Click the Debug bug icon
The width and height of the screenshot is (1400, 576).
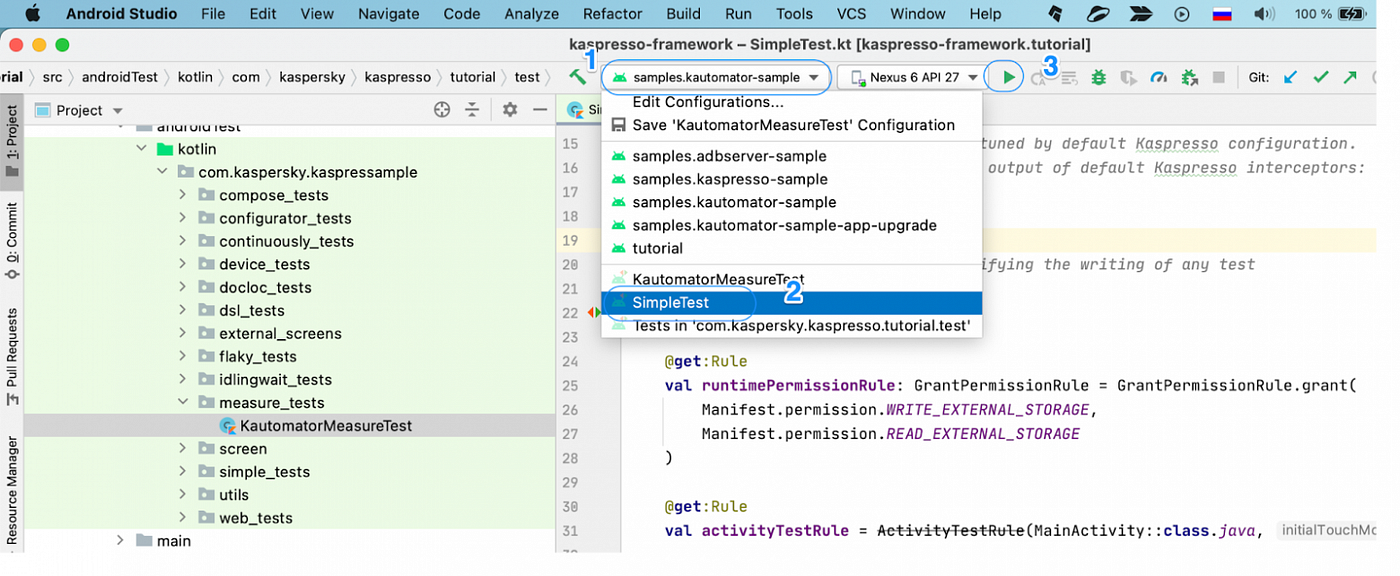[1099, 77]
